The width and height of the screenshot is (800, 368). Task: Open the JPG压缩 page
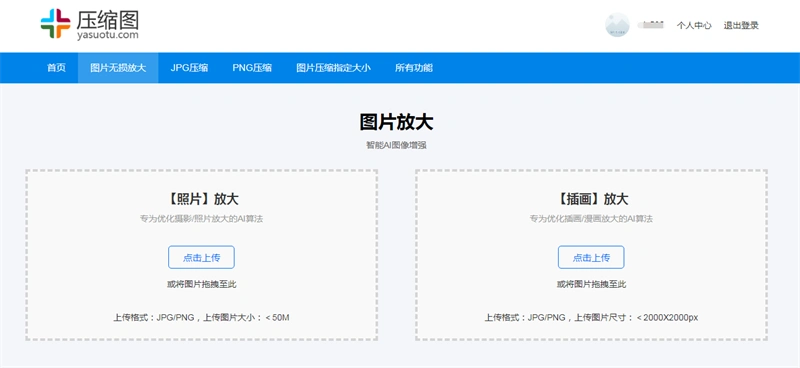(189, 68)
